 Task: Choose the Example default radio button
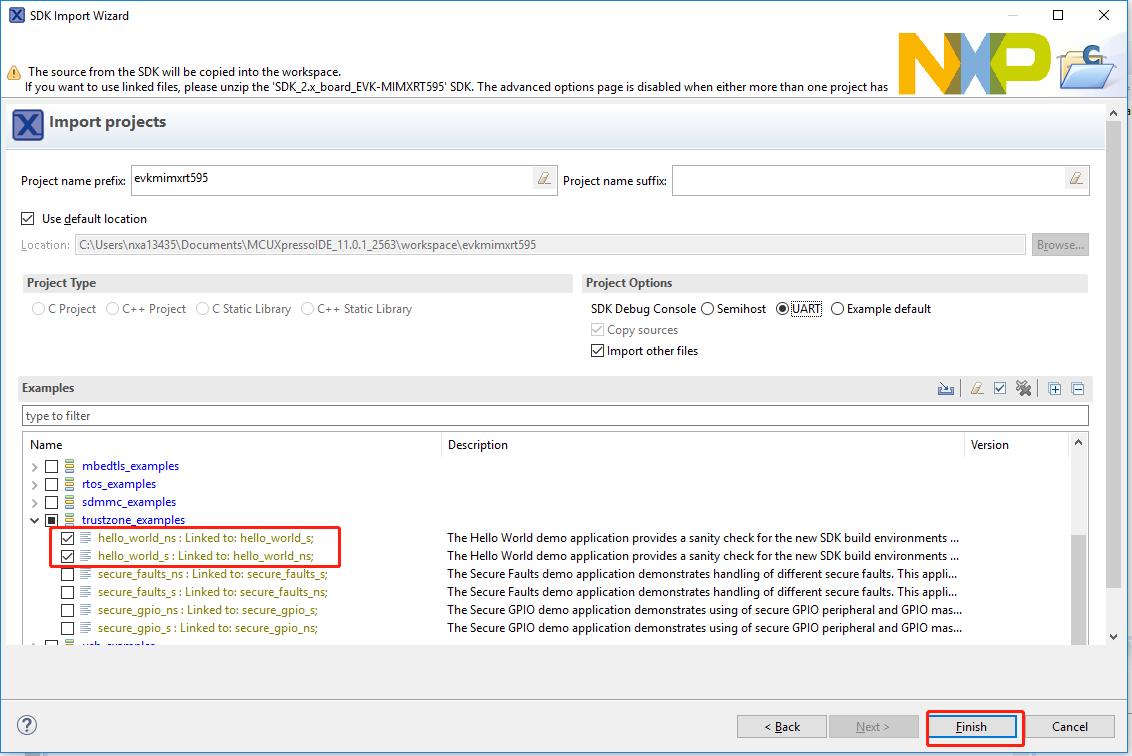837,309
